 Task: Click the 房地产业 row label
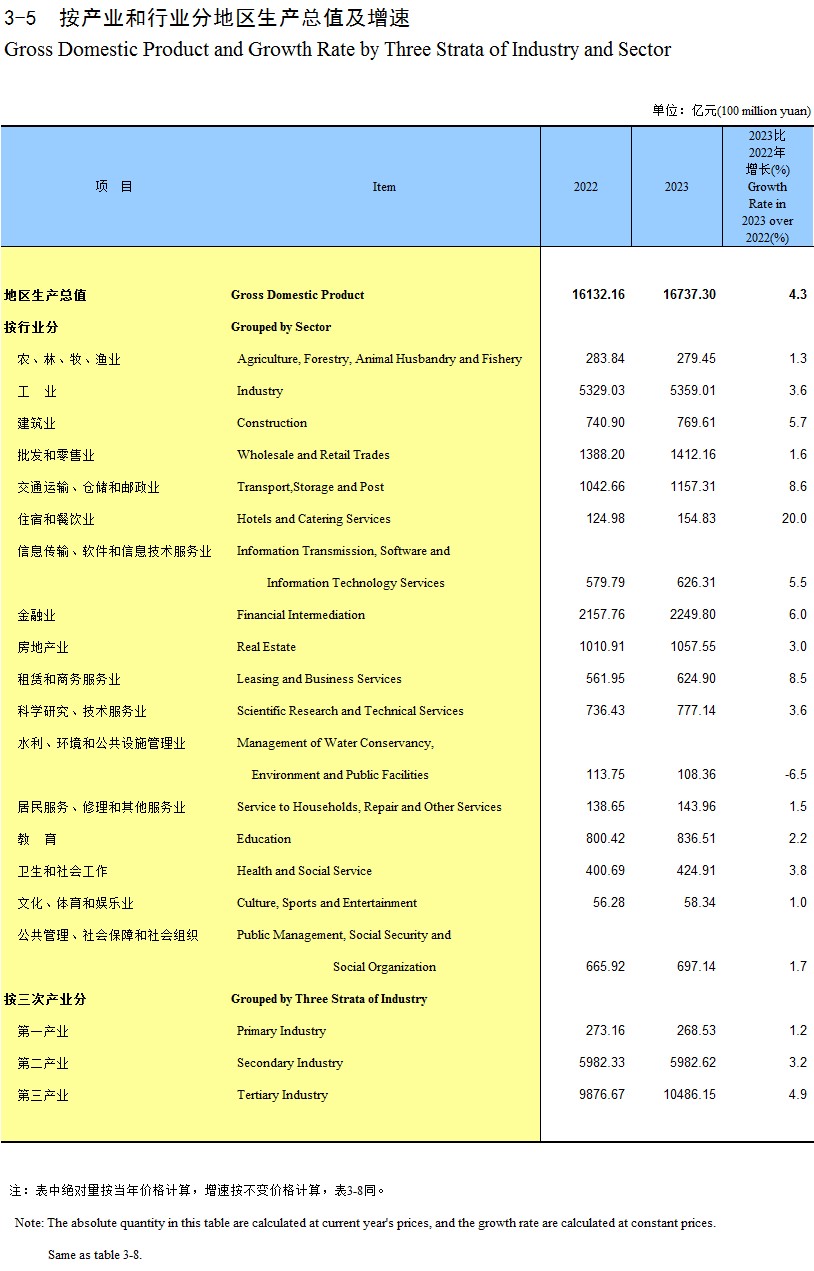pyautogui.click(x=43, y=647)
